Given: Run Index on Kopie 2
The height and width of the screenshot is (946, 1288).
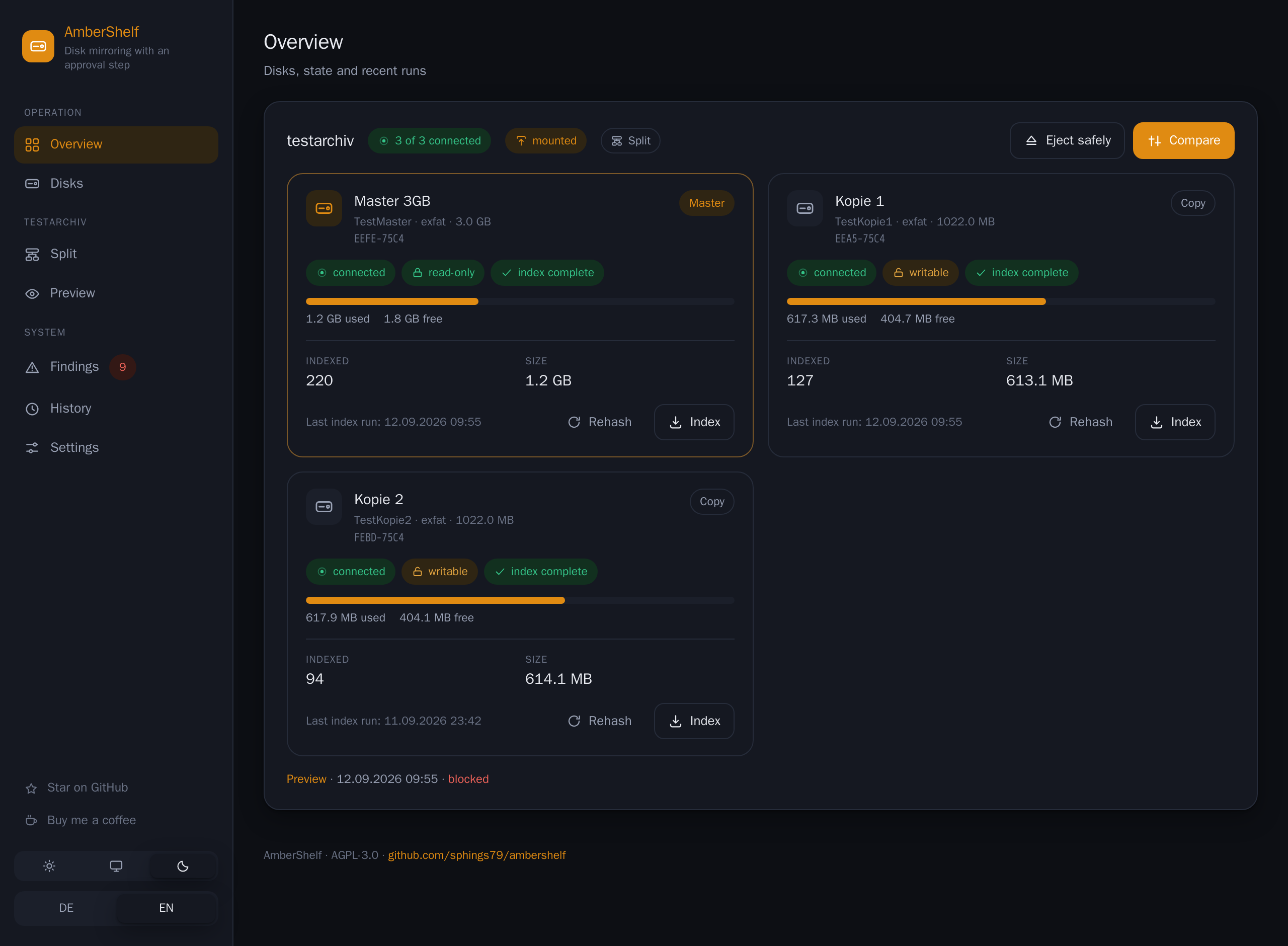Looking at the screenshot, I should coord(694,721).
